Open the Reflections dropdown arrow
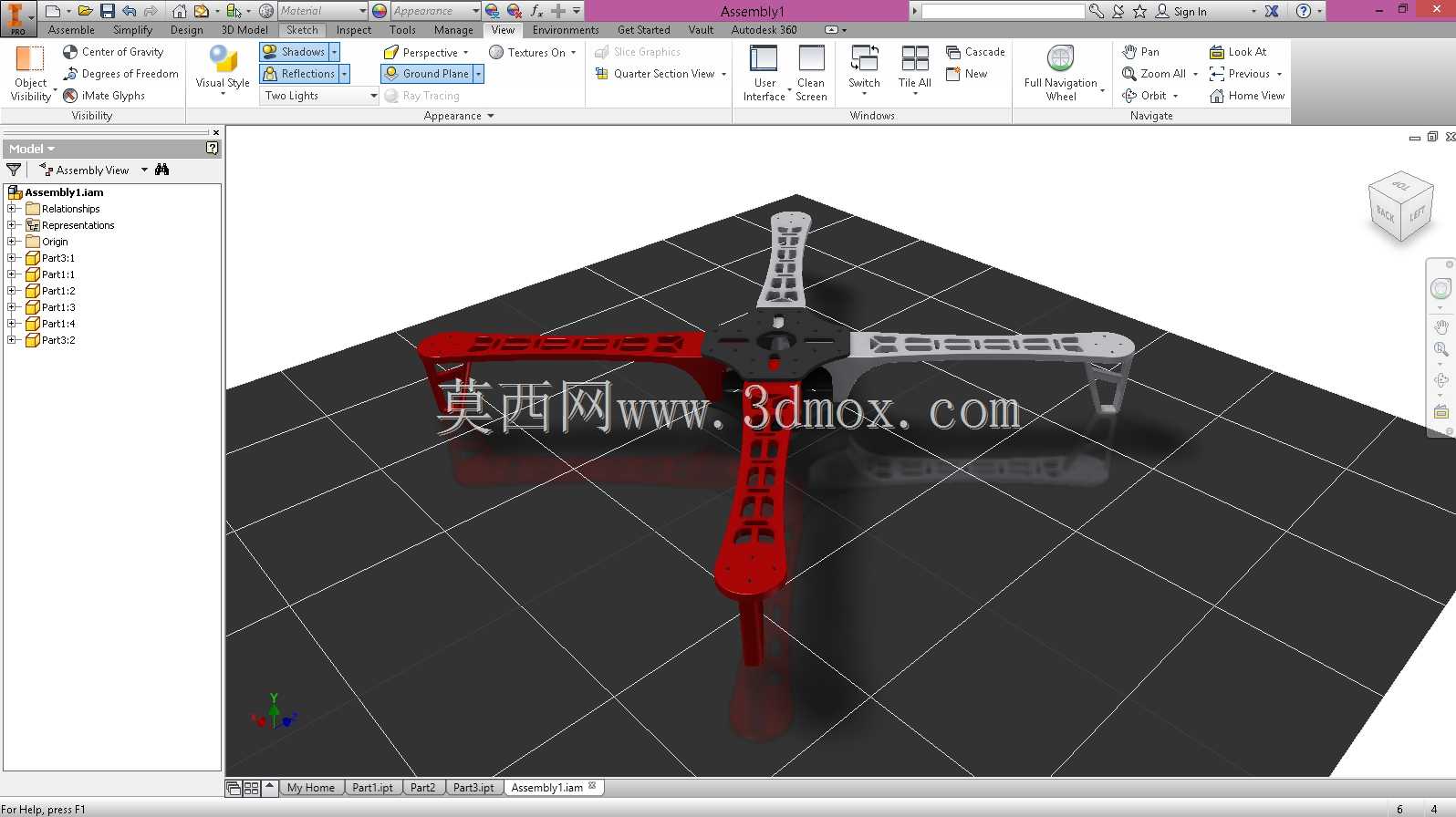Viewport: 1456px width, 817px height. tap(345, 74)
